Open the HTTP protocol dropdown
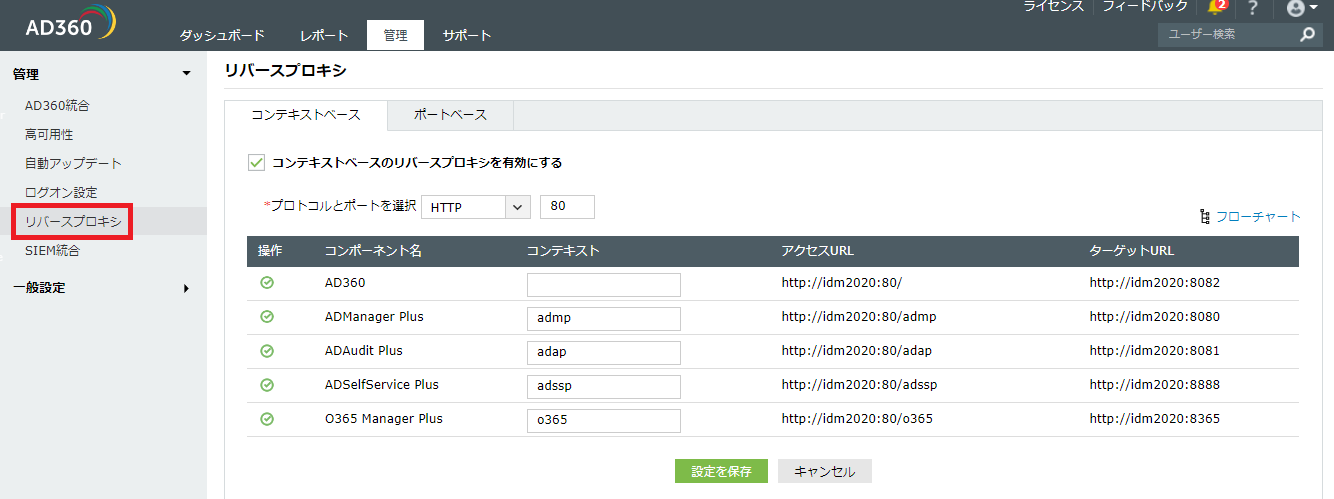1334x499 pixels. (x=475, y=207)
